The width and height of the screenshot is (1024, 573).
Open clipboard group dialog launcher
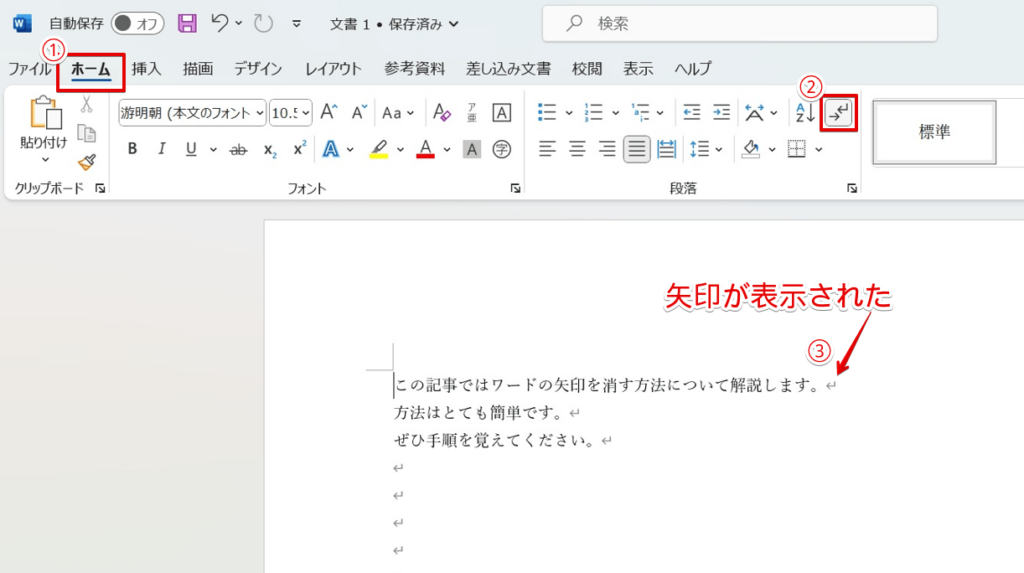coord(100,188)
